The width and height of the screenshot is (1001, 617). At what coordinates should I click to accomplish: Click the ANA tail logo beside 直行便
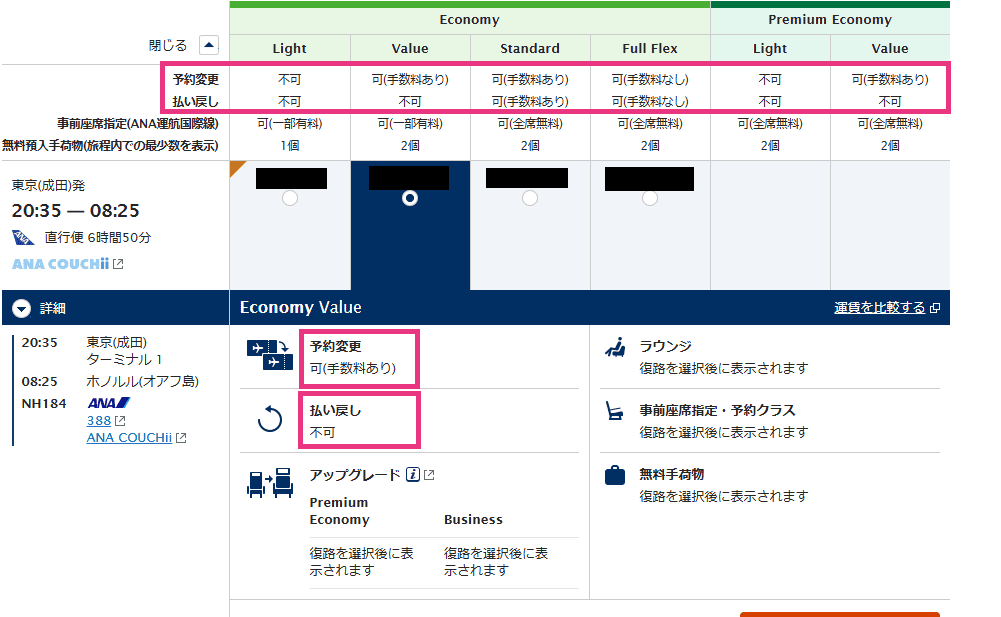pyautogui.click(x=23, y=238)
